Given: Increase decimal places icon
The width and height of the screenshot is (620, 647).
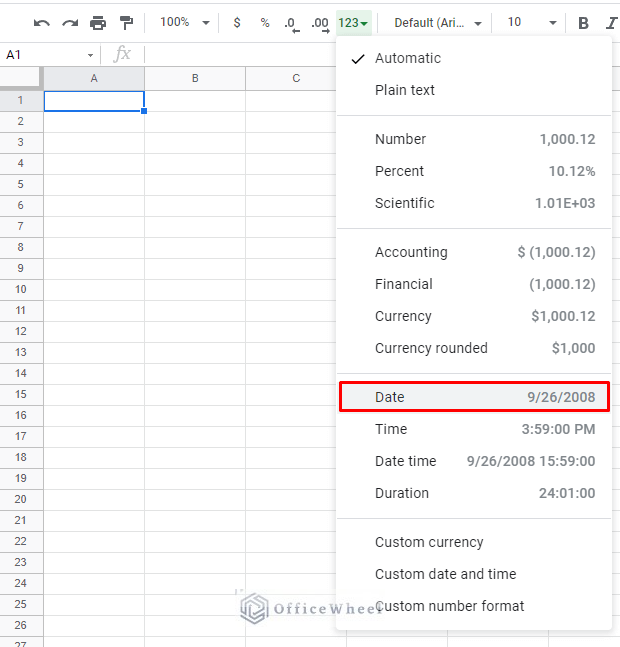Looking at the screenshot, I should pyautogui.click(x=321, y=24).
